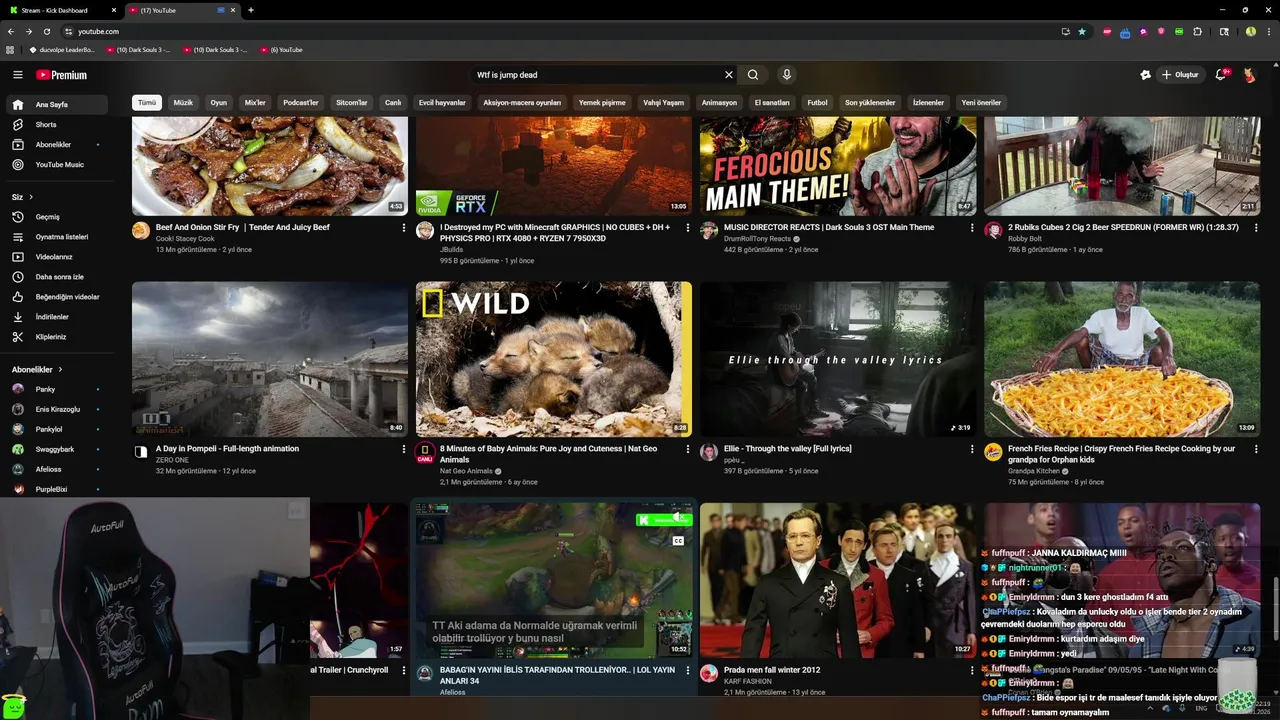The height and width of the screenshot is (720, 1280).
Task: Open the notifications bell
Action: click(x=1221, y=75)
